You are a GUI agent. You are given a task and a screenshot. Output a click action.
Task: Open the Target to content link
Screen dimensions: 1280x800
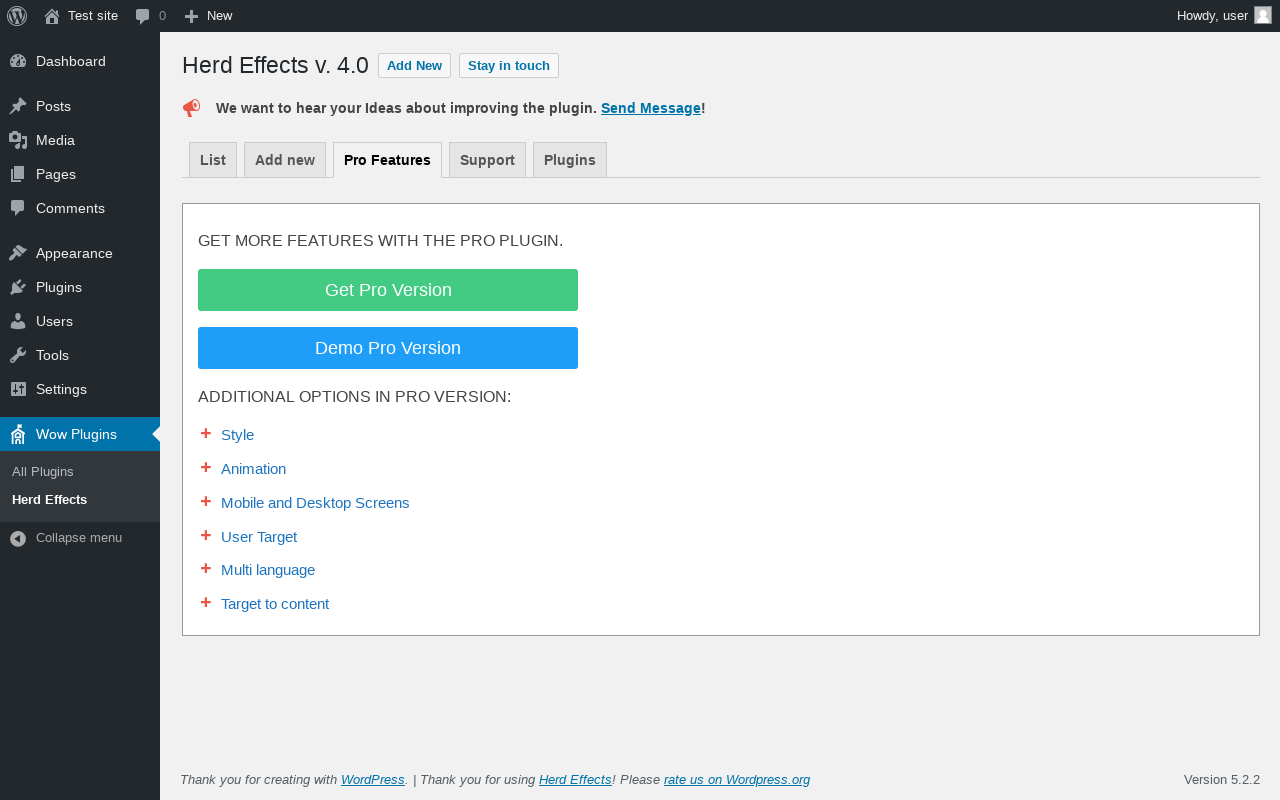[x=275, y=604]
